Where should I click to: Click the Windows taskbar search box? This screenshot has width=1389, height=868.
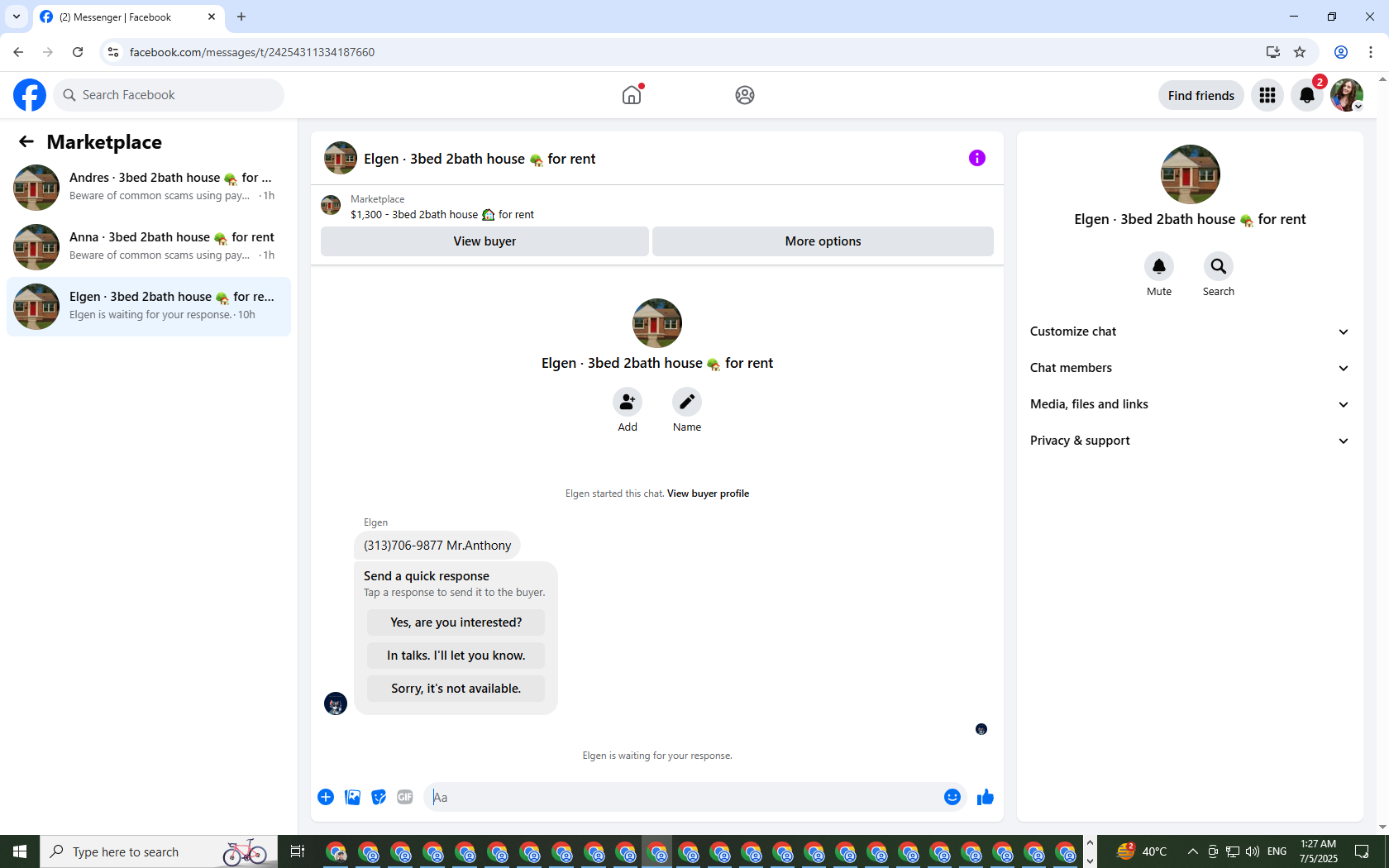coord(157,851)
